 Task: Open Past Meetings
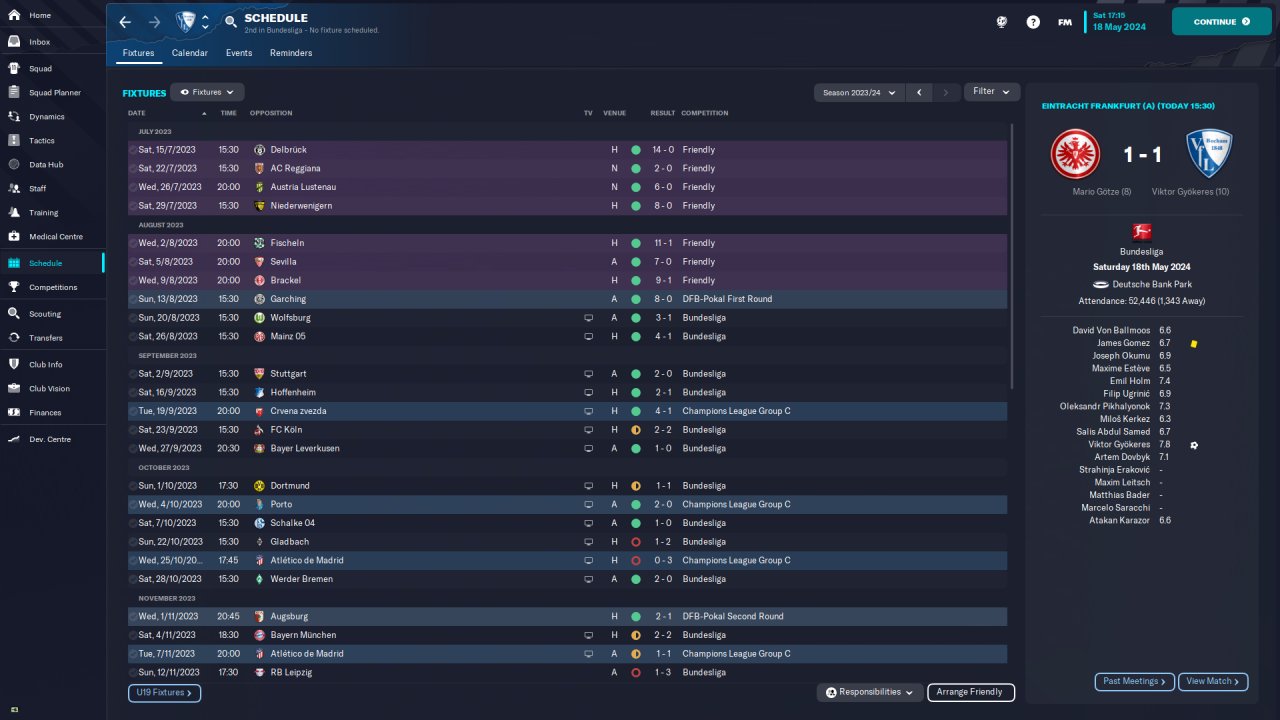click(1135, 682)
